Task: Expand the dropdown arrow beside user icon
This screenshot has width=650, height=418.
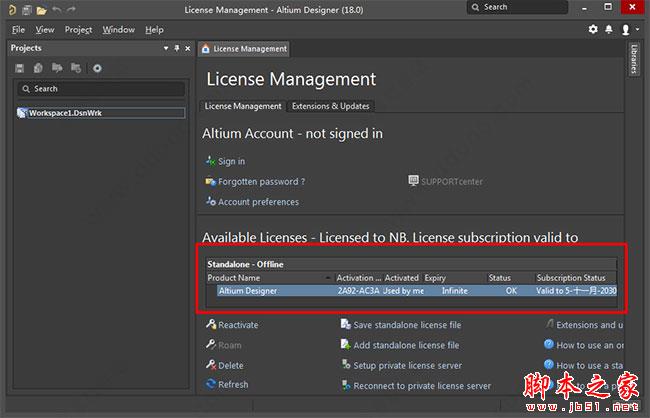Action: 636,31
